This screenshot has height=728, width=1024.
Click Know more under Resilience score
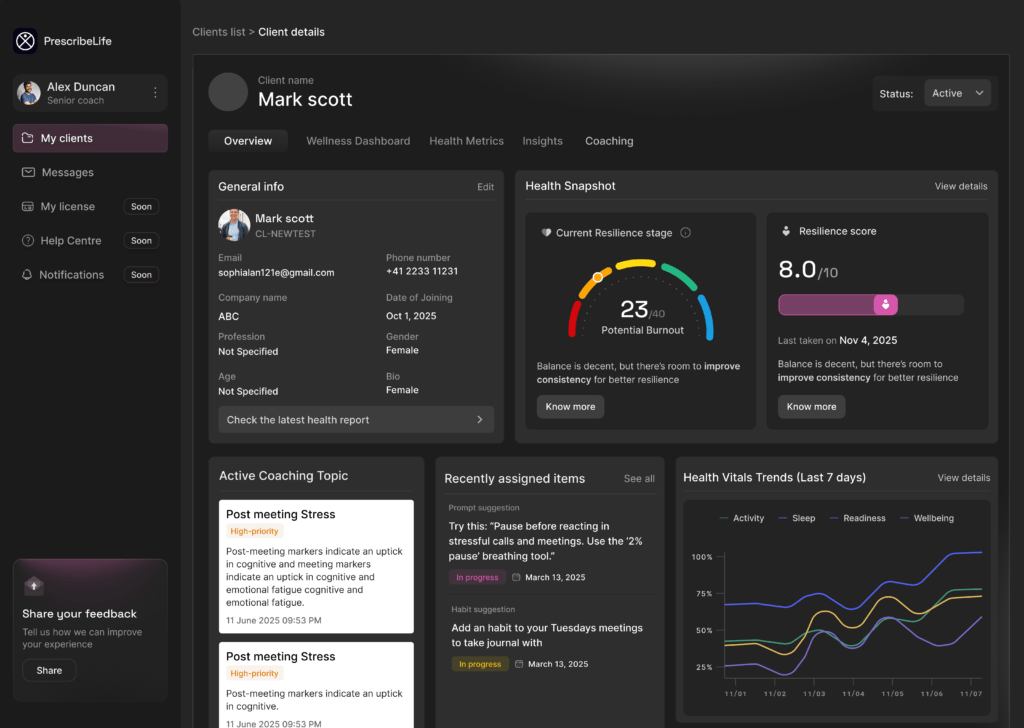(811, 407)
